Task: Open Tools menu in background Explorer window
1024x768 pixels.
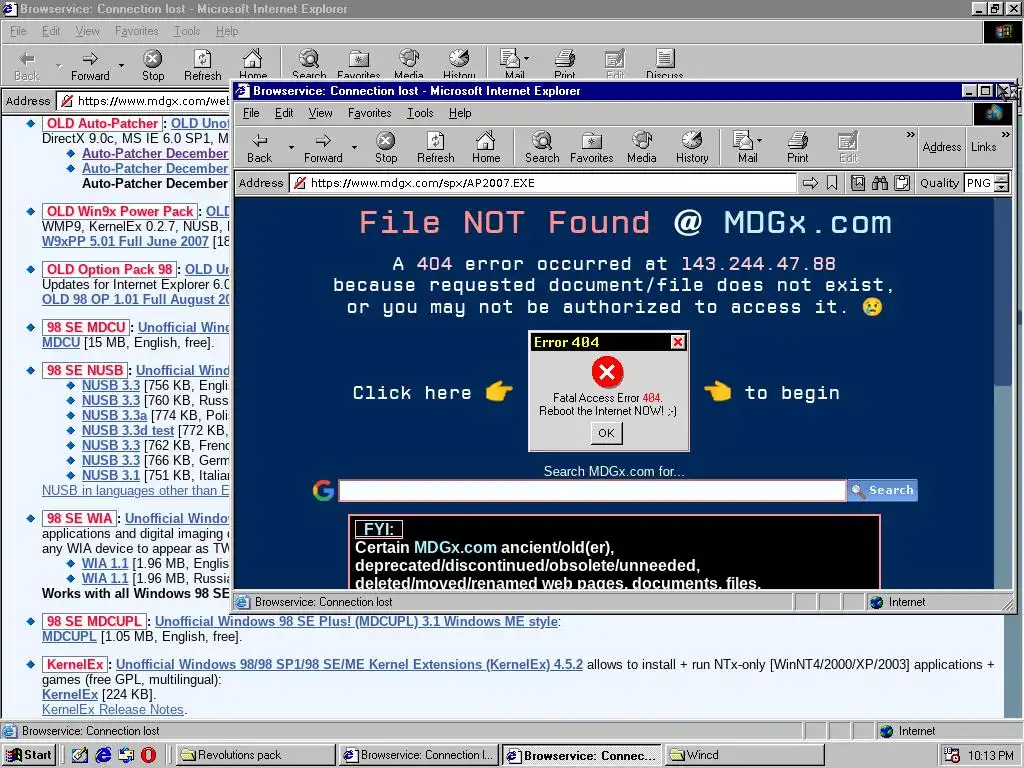Action: [x=187, y=31]
